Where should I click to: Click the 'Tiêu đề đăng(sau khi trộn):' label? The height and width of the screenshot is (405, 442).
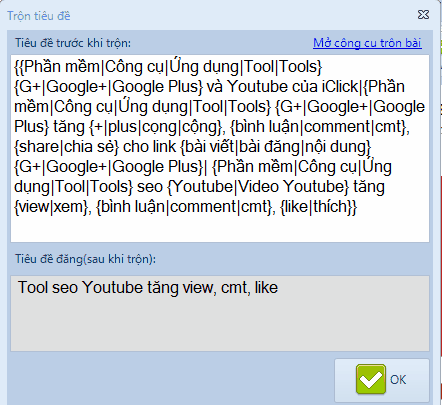click(x=85, y=259)
